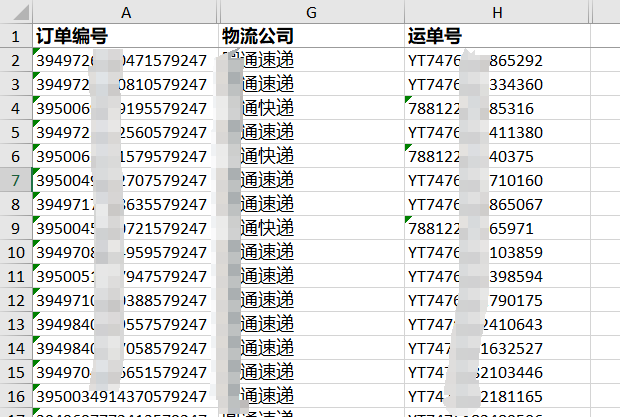Click logistics company cell in row 2
620x417 pixels.
click(x=311, y=60)
